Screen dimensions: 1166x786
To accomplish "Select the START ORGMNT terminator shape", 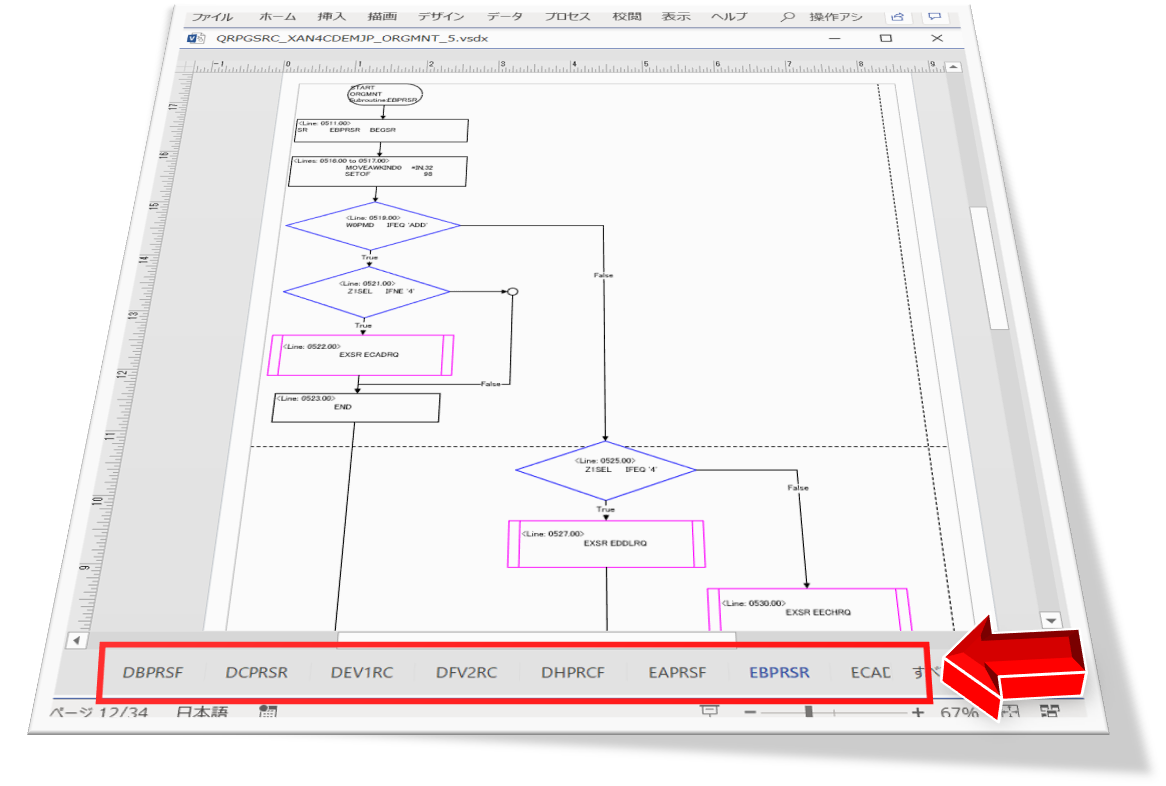I will pos(385,94).
